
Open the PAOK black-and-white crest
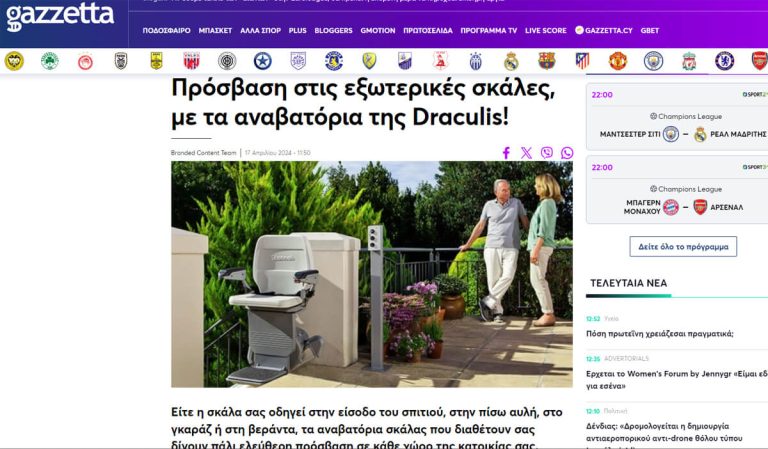pyautogui.click(x=120, y=61)
